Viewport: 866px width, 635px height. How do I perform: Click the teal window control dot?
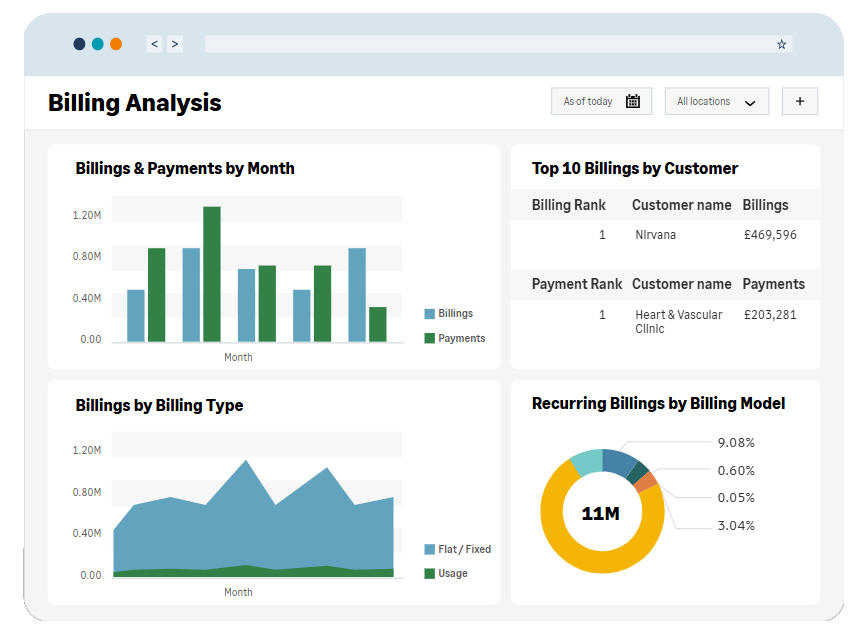pyautogui.click(x=96, y=44)
